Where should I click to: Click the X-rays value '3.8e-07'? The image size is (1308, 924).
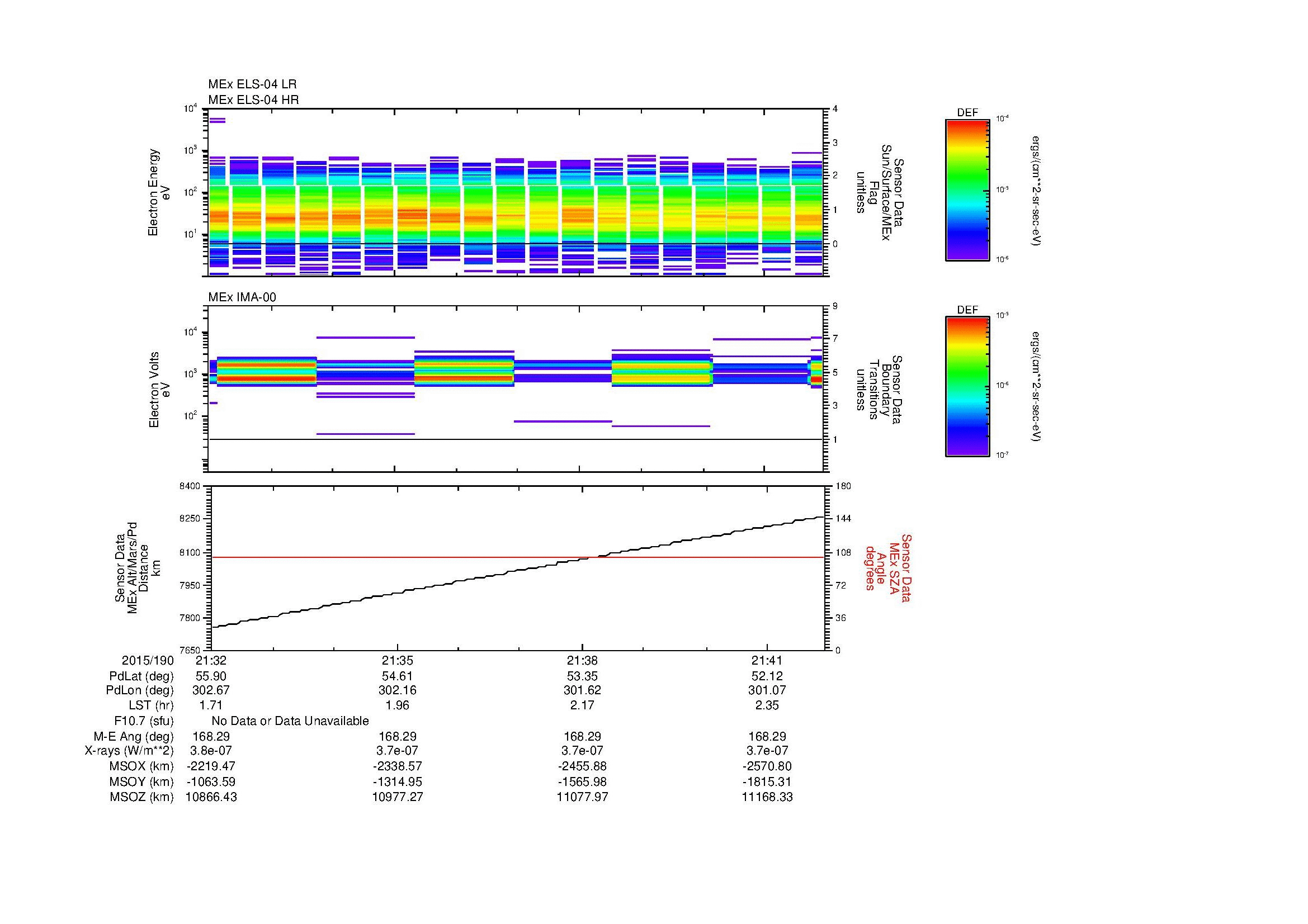(x=211, y=751)
